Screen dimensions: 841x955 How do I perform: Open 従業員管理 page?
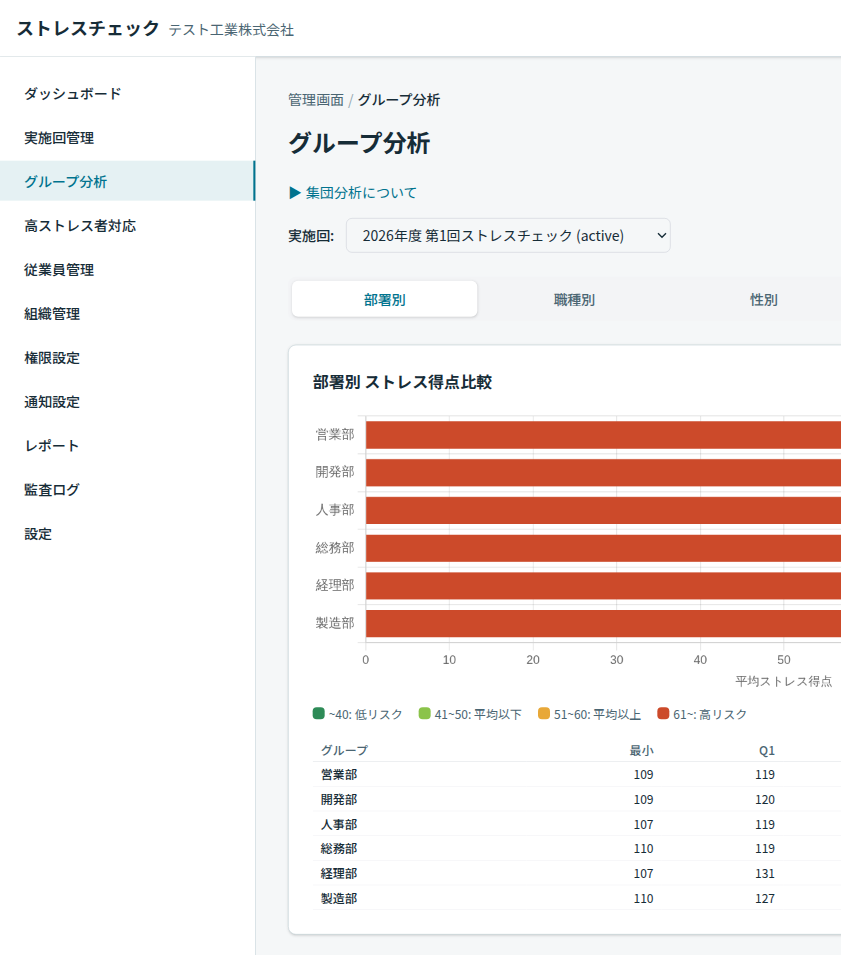59,270
